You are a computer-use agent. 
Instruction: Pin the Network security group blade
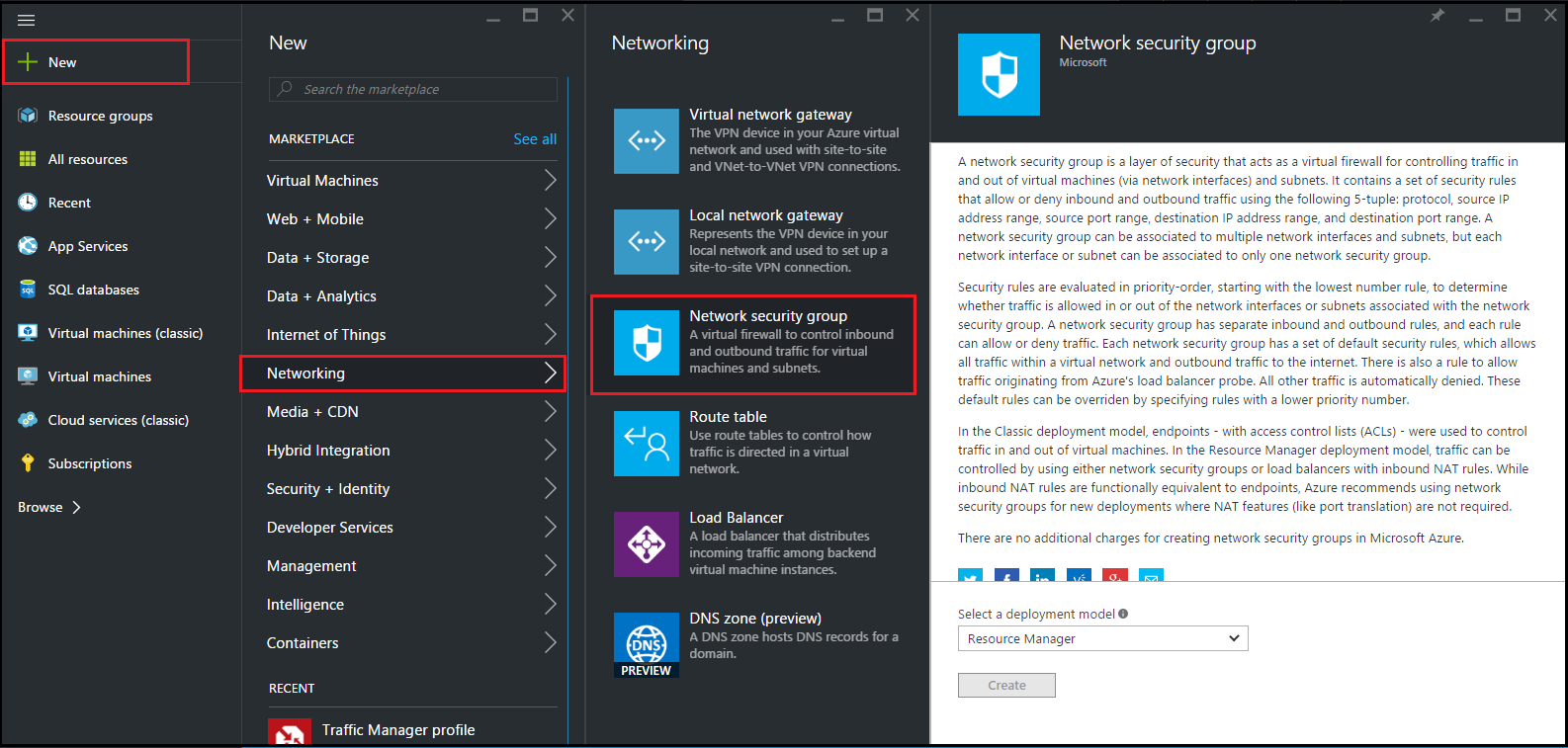(1437, 15)
